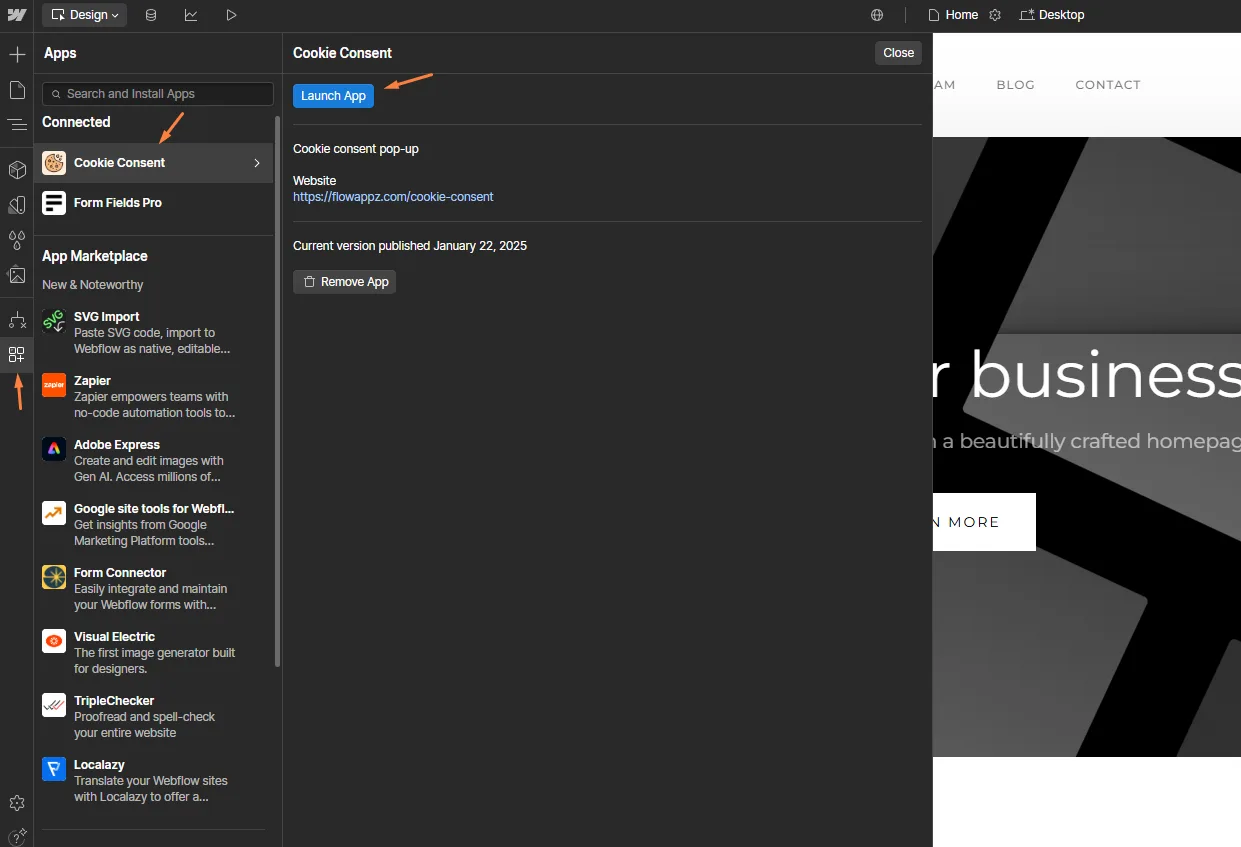This screenshot has width=1241, height=847.
Task: Open the Variables droplets icon
Action: 17,240
